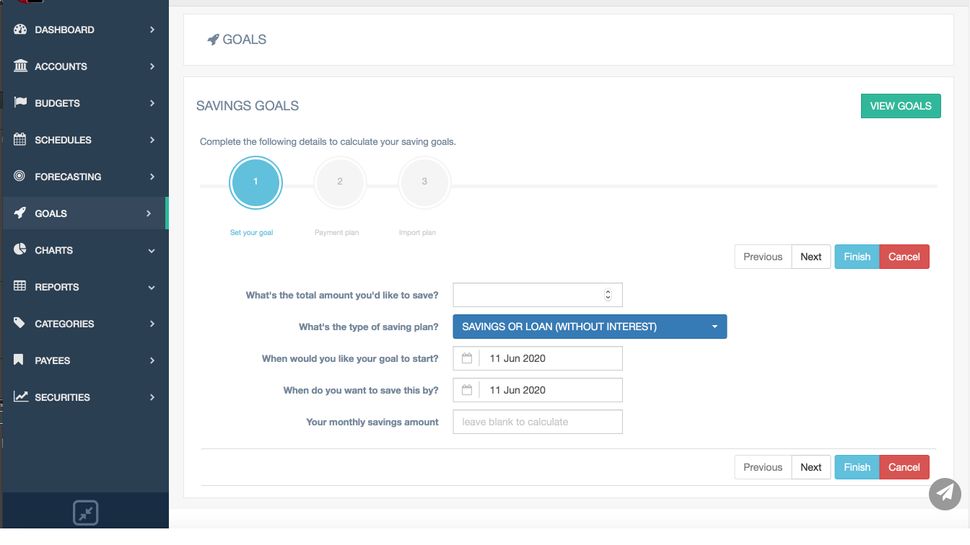Viewport: 970px width, 545px height.
Task: Click the Accounts bank building icon
Action: 20,66
